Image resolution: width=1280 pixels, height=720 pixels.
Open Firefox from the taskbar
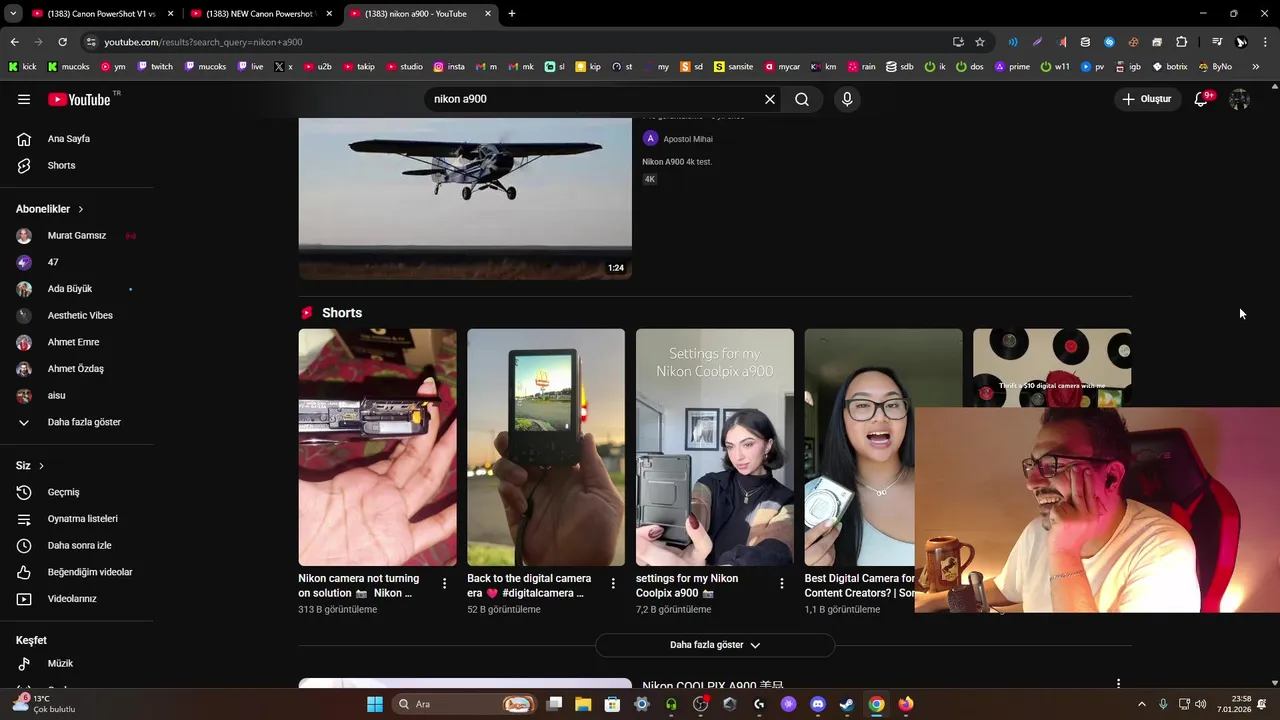[906, 704]
